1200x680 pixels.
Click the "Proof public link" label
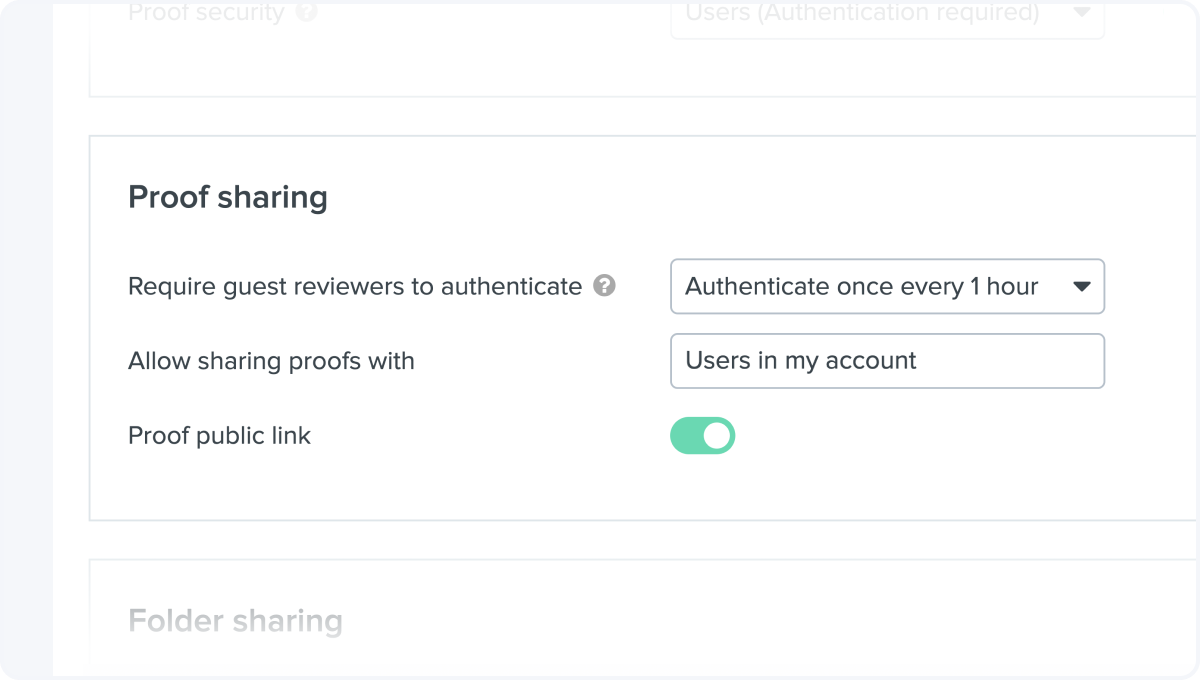(x=219, y=436)
